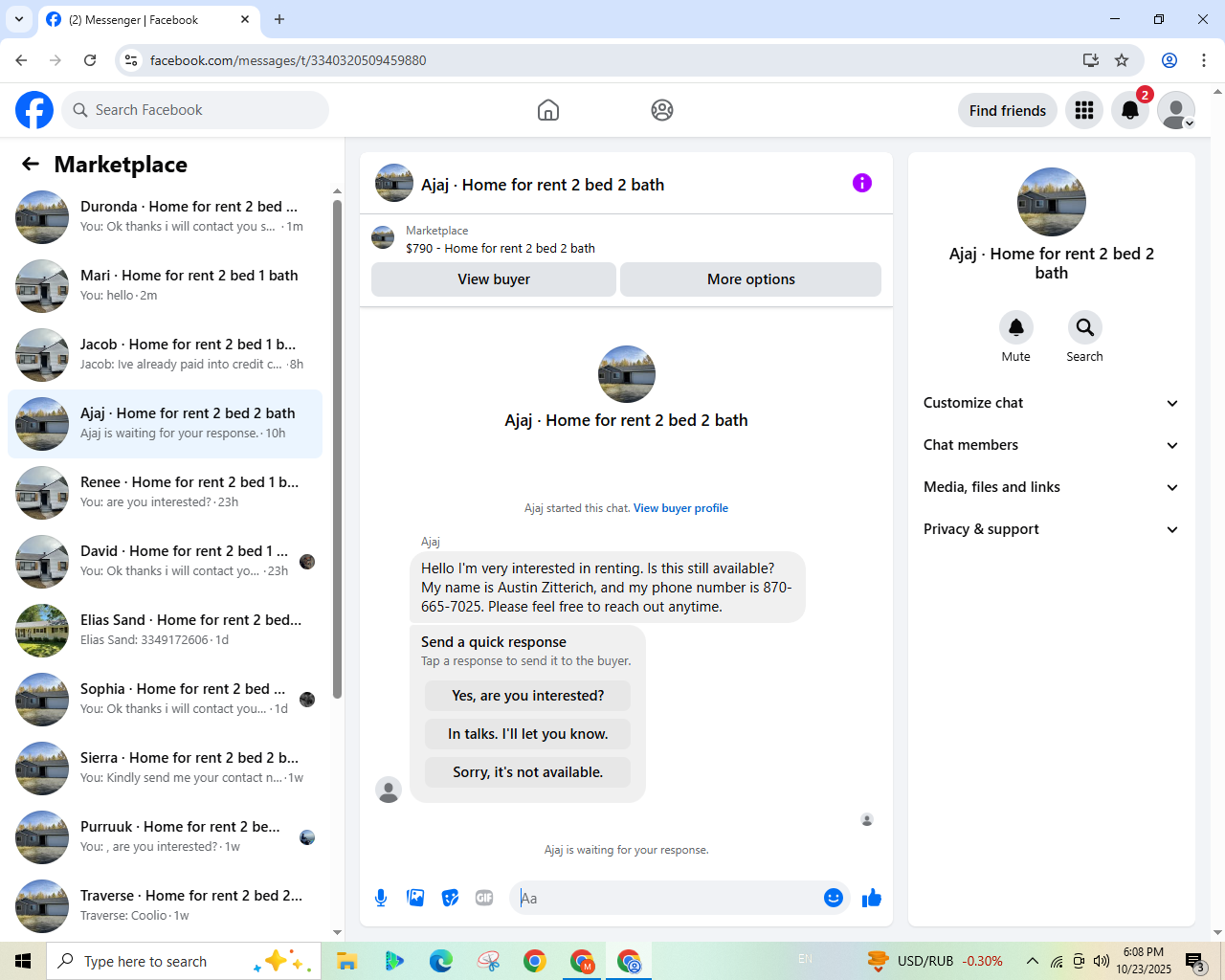
Task: Reload the page in browser
Action: [x=90, y=60]
